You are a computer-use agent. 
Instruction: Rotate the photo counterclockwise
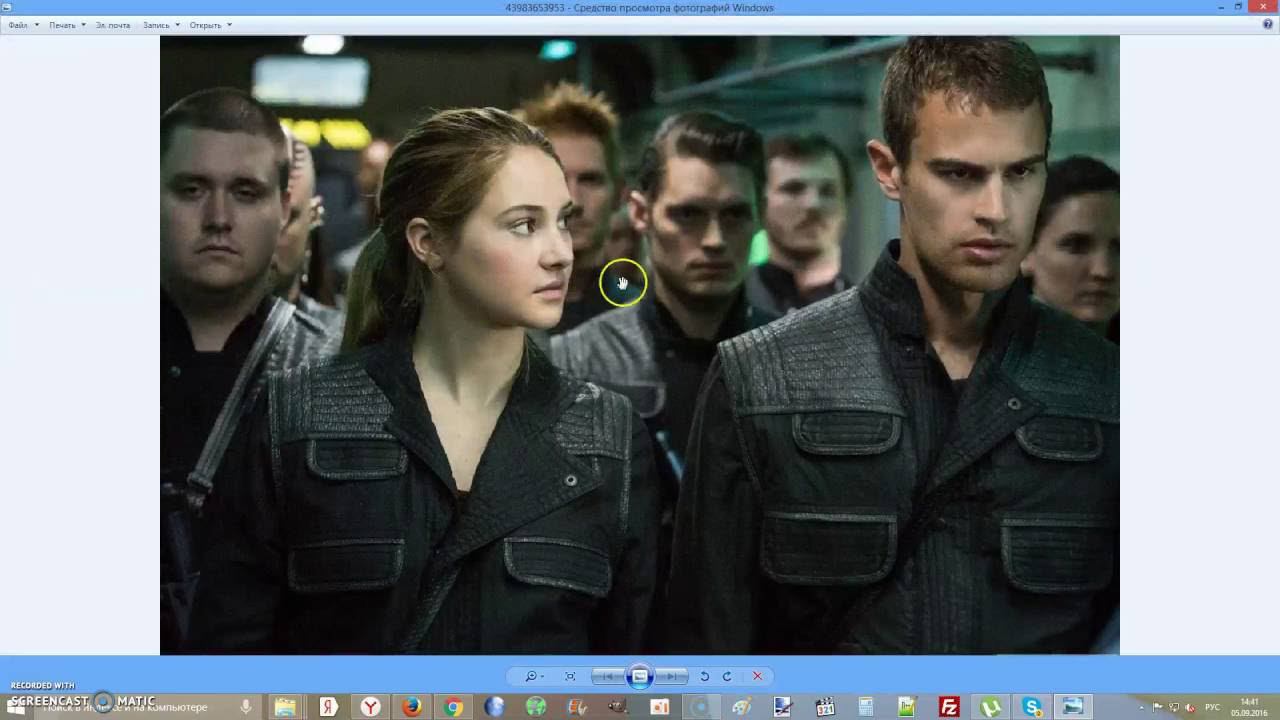tap(704, 676)
